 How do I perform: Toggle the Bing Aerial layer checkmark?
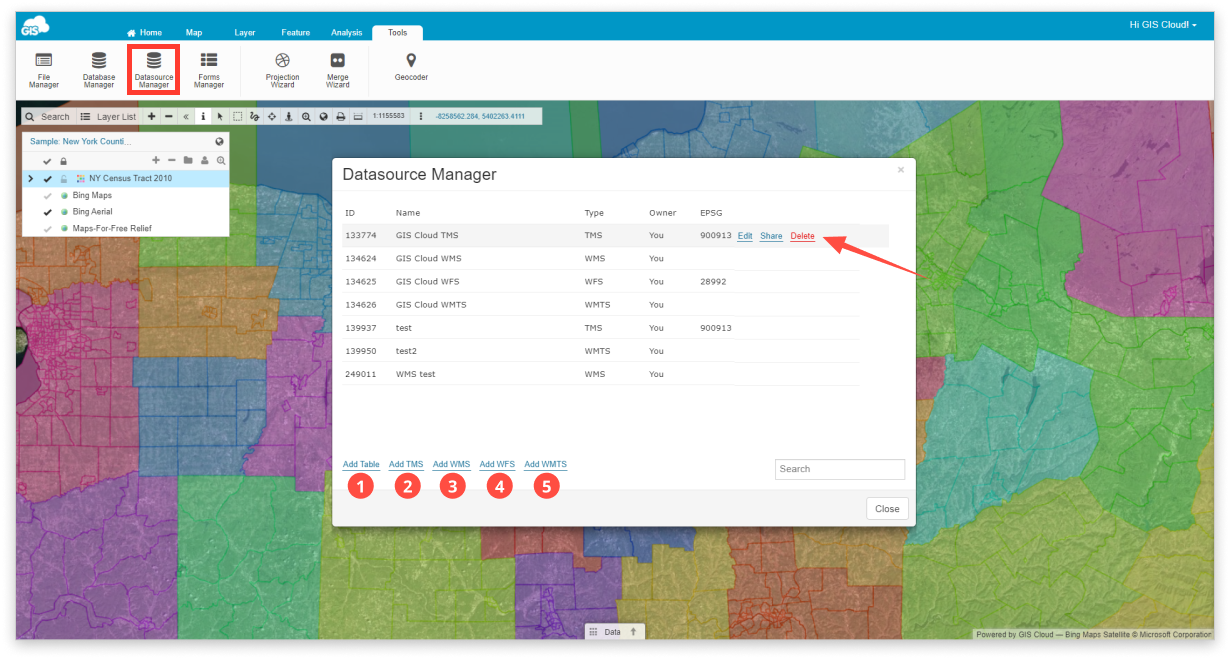[x=48, y=211]
